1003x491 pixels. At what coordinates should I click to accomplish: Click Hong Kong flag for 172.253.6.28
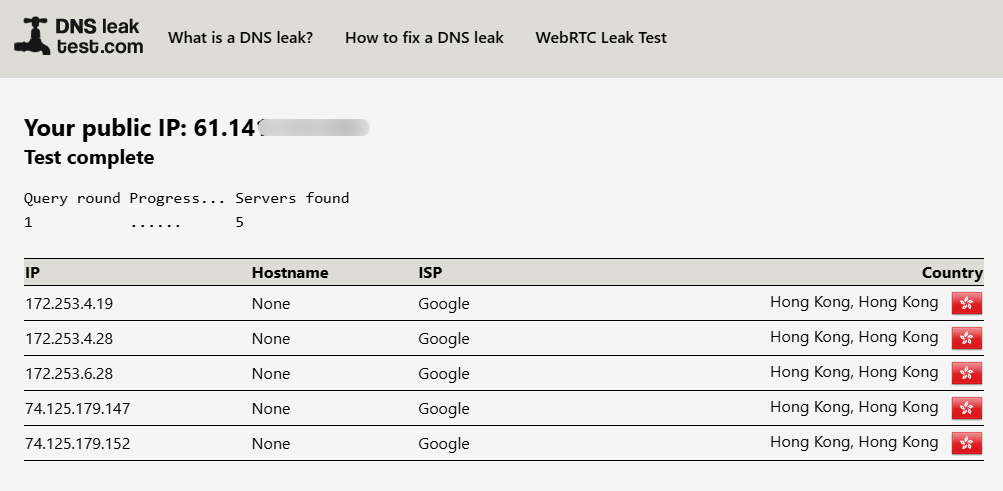[x=966, y=373]
